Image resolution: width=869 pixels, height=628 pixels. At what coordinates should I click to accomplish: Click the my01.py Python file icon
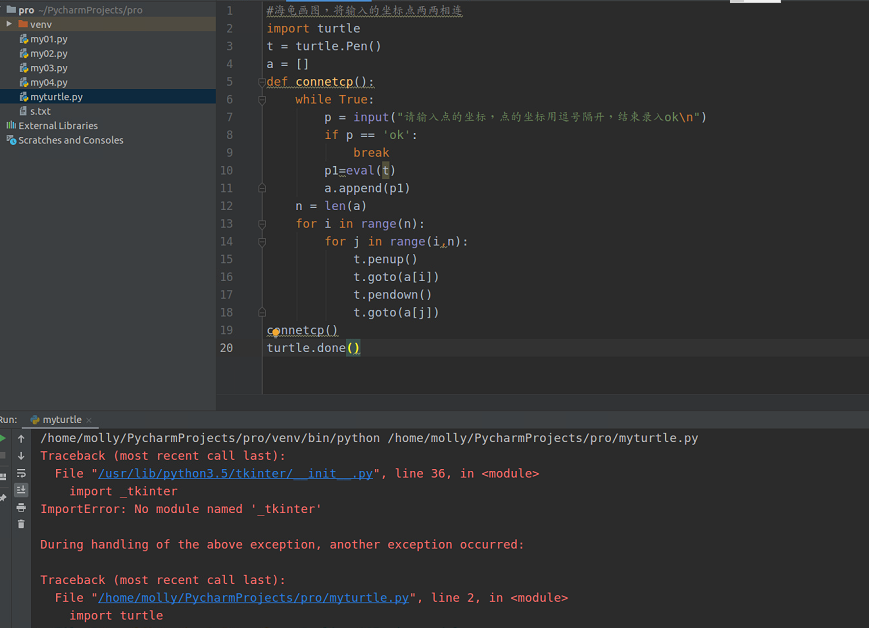(23, 39)
